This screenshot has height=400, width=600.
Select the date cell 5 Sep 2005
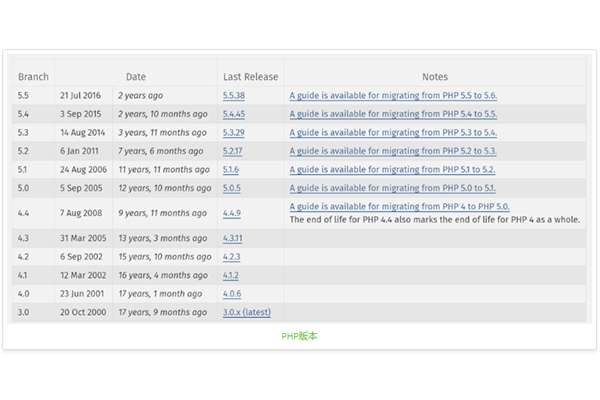point(81,188)
